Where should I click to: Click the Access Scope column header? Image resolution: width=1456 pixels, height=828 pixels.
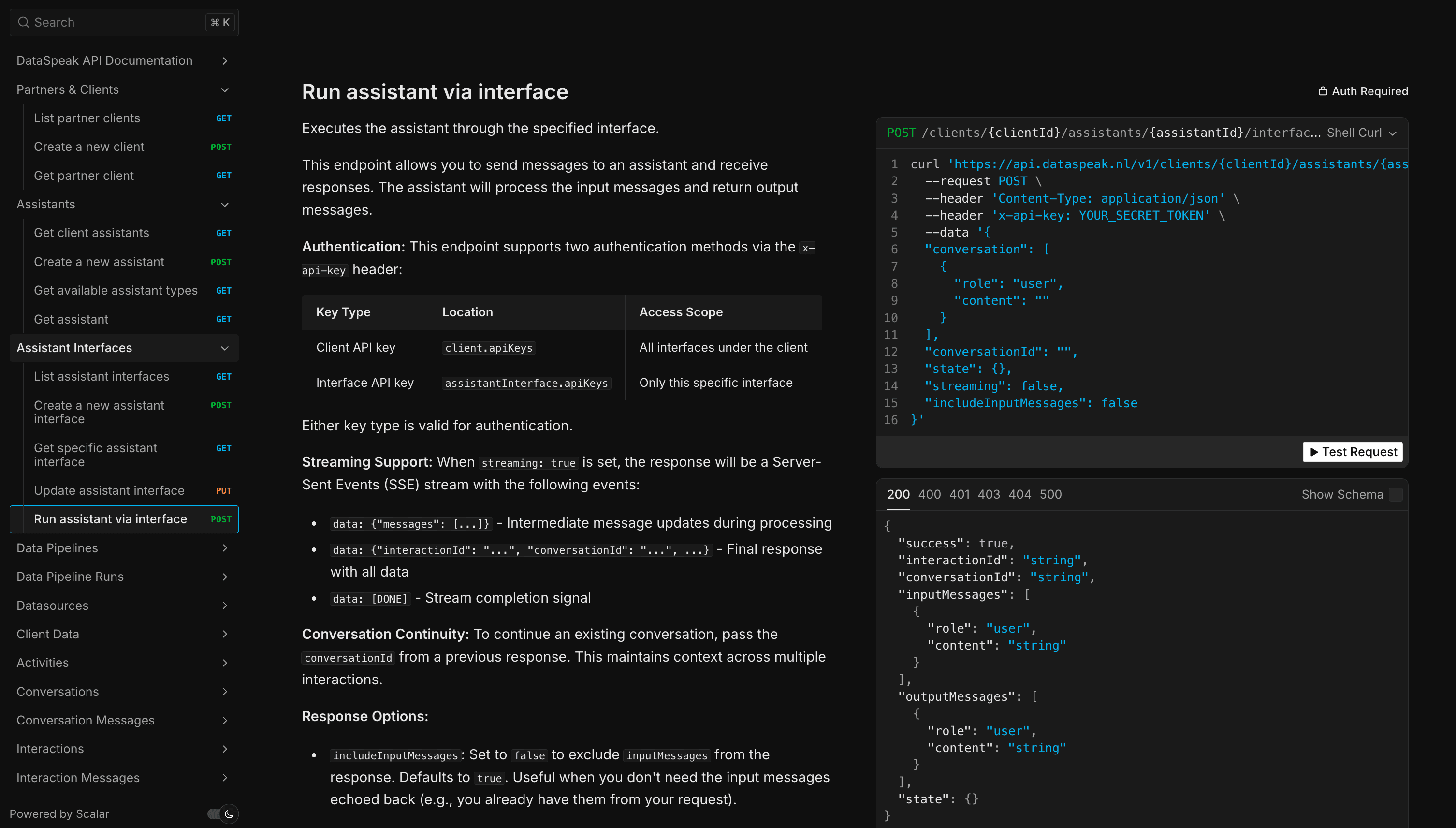pyautogui.click(x=723, y=312)
